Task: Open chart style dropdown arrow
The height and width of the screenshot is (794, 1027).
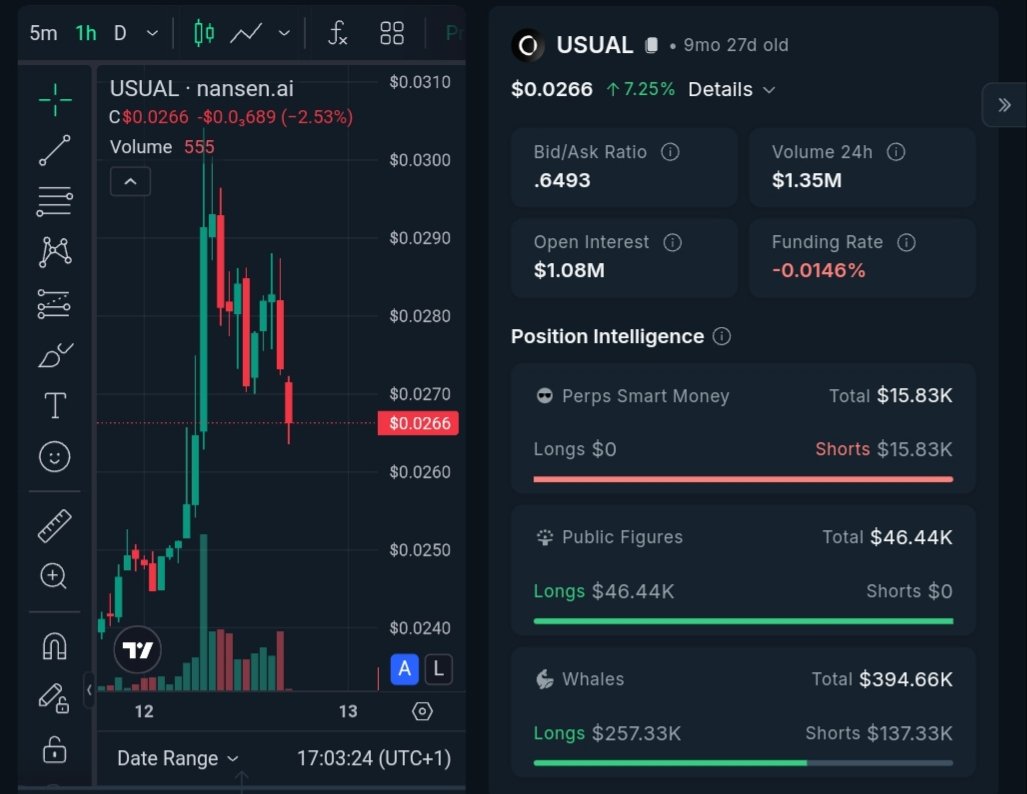Action: pos(284,33)
